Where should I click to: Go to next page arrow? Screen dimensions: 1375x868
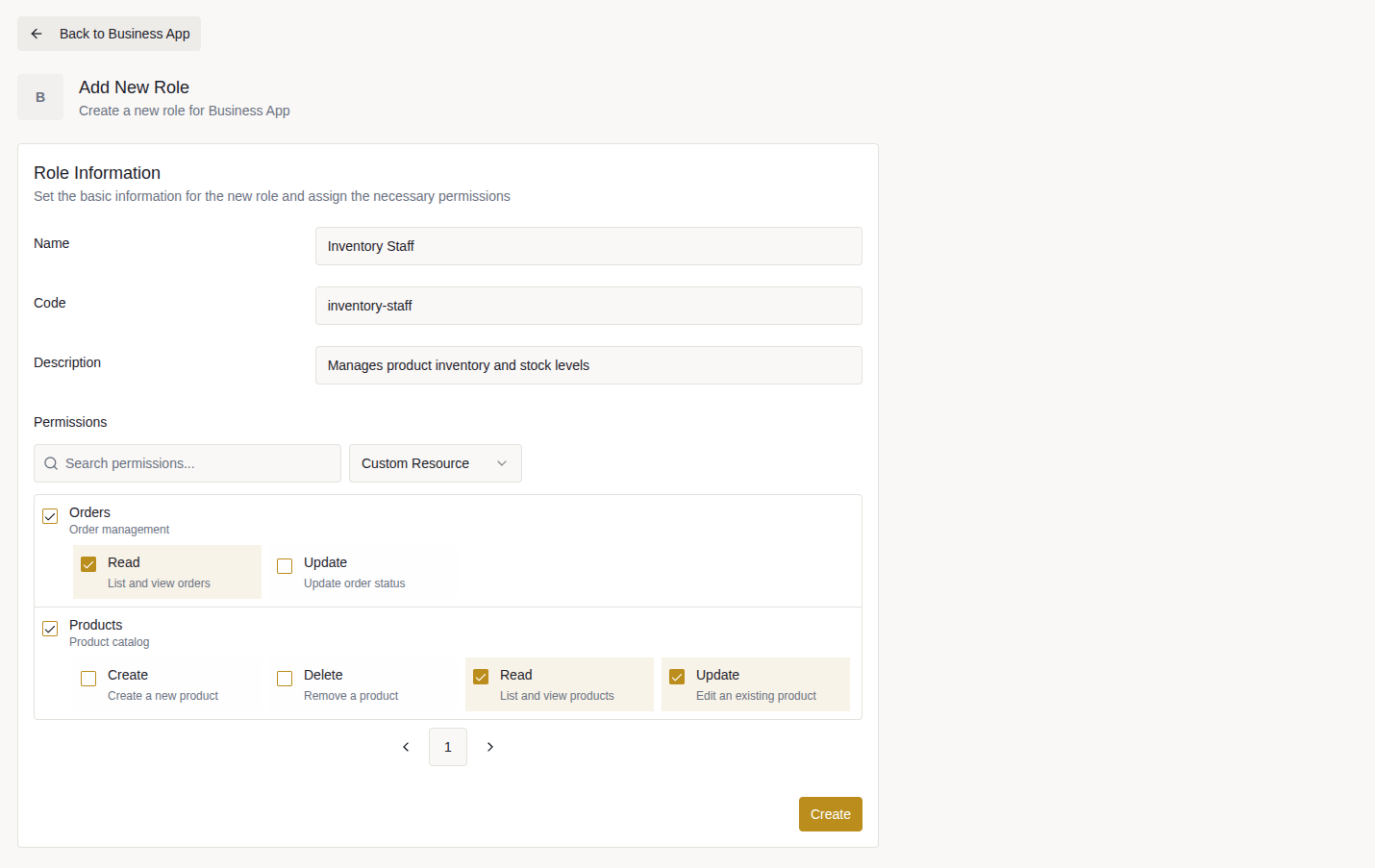tap(490, 747)
